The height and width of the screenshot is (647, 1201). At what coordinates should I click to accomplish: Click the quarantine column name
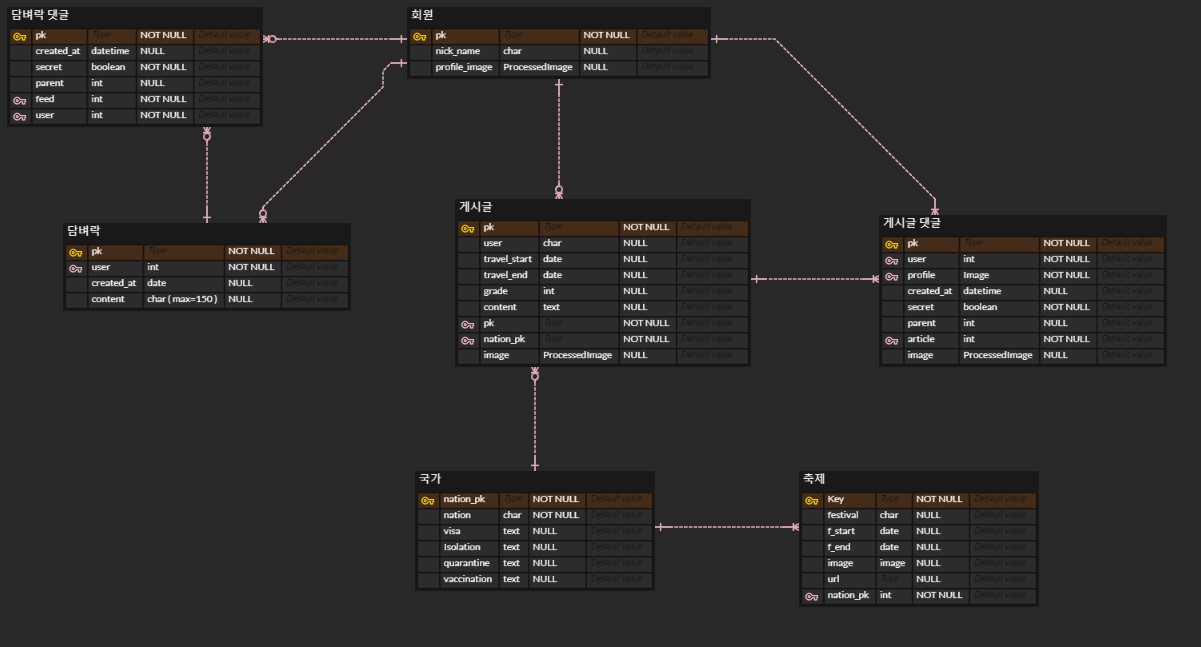coord(467,563)
